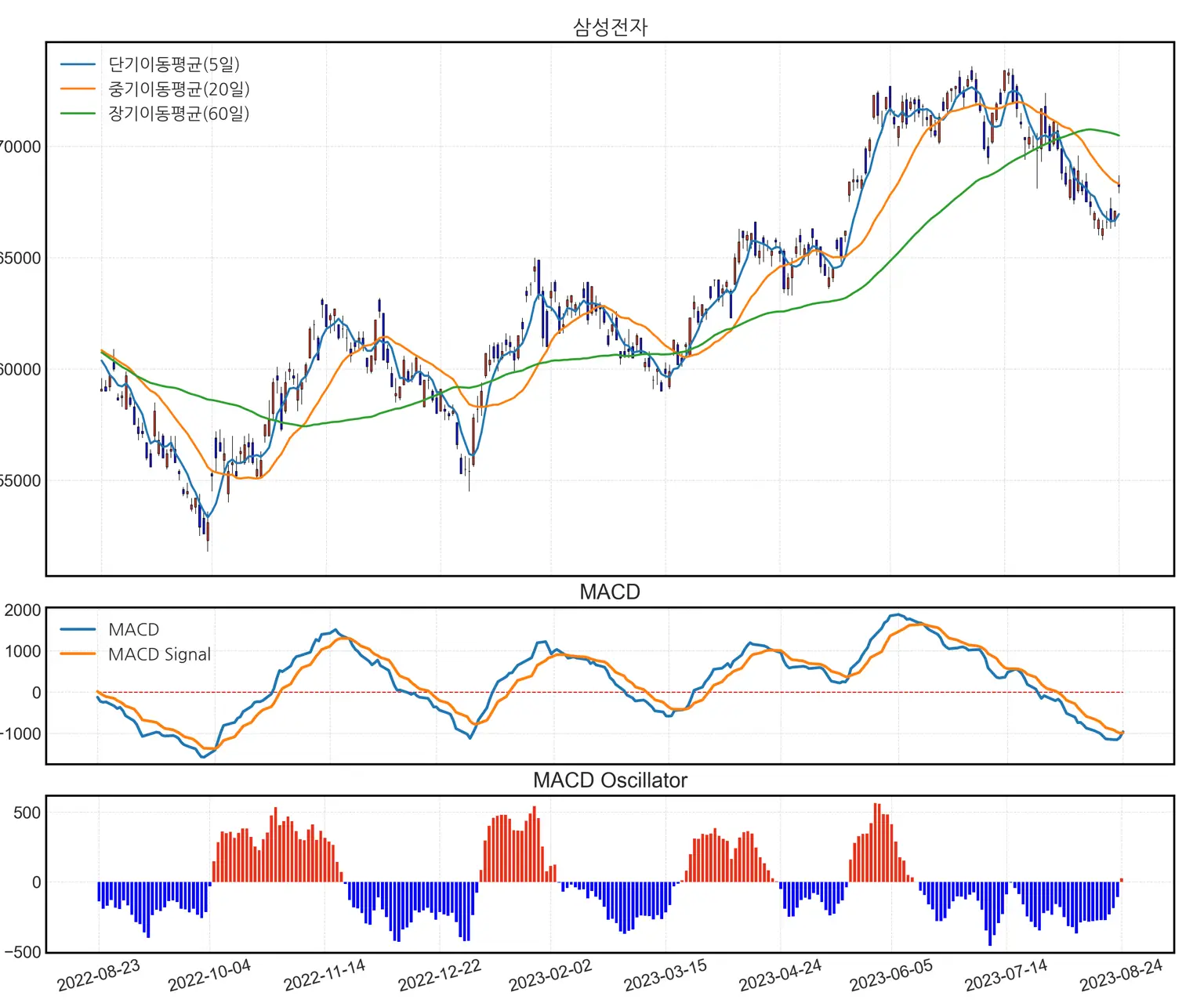Select the -500 label on Oscillator axis

click(23, 952)
